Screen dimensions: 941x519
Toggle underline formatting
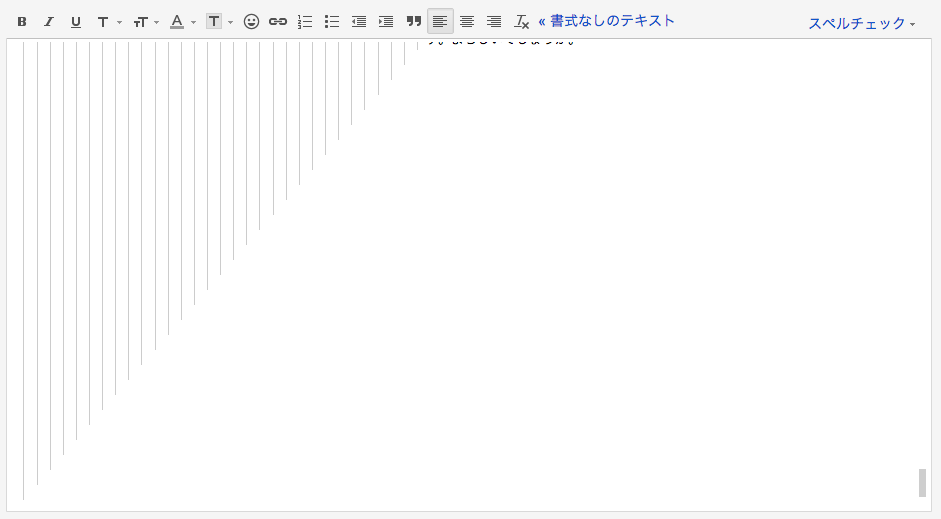pos(75,21)
